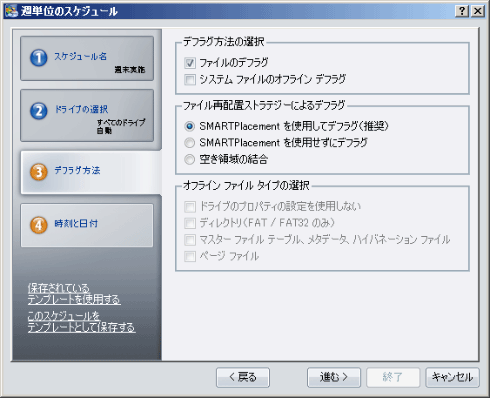The image size is (490, 398).
Task: Jump to step 4 時刻と日付
Action: click(87, 225)
